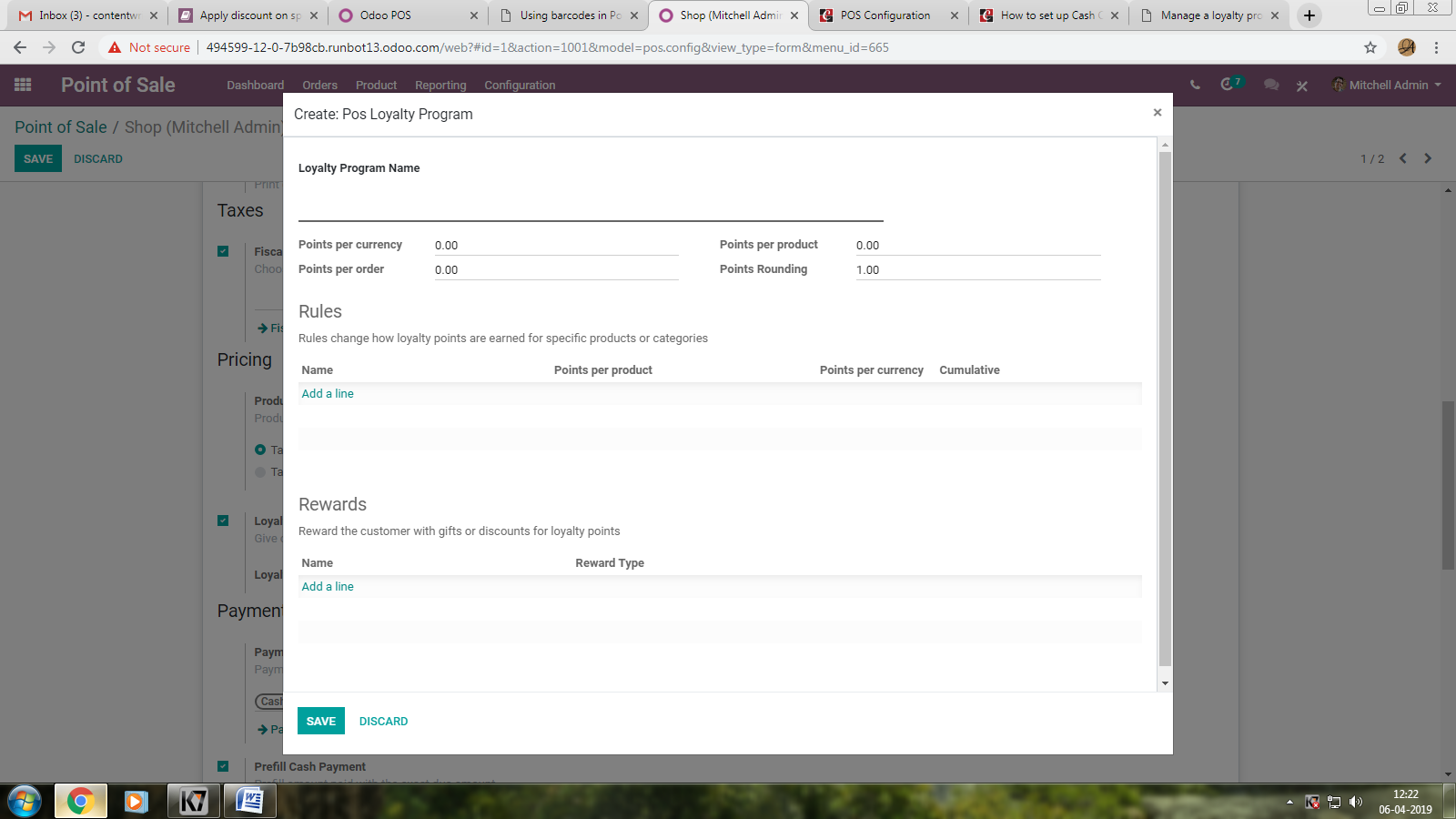This screenshot has height=819, width=1456.
Task: Reload the page in the browser
Action: 78,47
